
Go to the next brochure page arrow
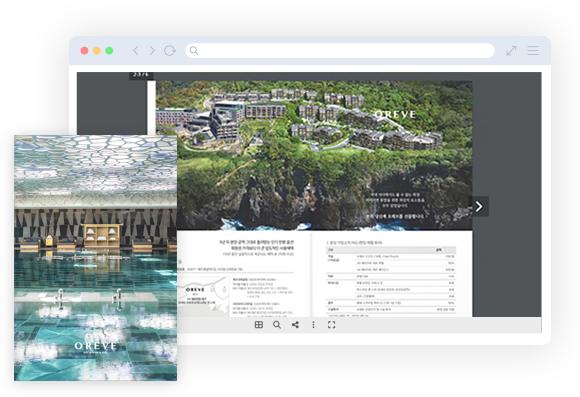[479, 206]
